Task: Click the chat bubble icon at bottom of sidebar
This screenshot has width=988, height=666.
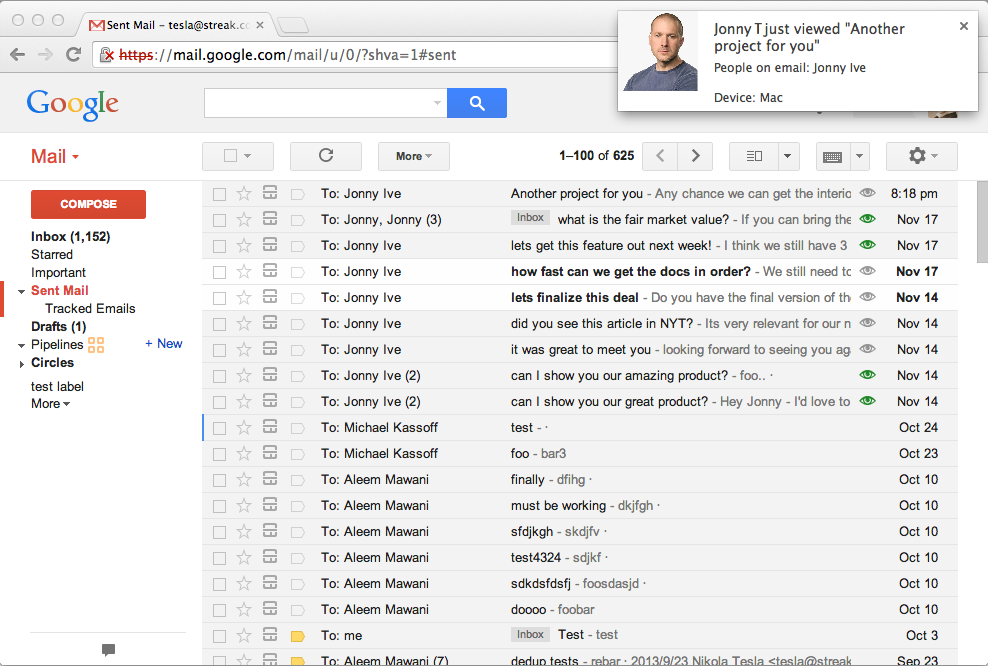Action: tap(108, 650)
